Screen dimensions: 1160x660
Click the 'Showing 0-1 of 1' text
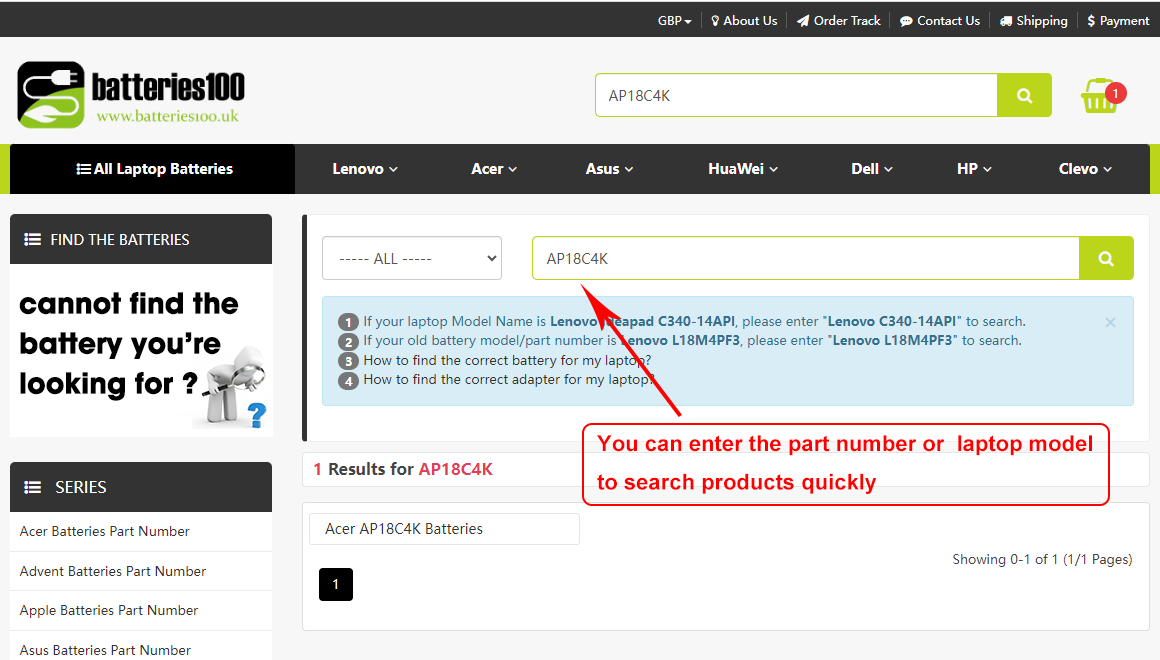pyautogui.click(x=1042, y=559)
